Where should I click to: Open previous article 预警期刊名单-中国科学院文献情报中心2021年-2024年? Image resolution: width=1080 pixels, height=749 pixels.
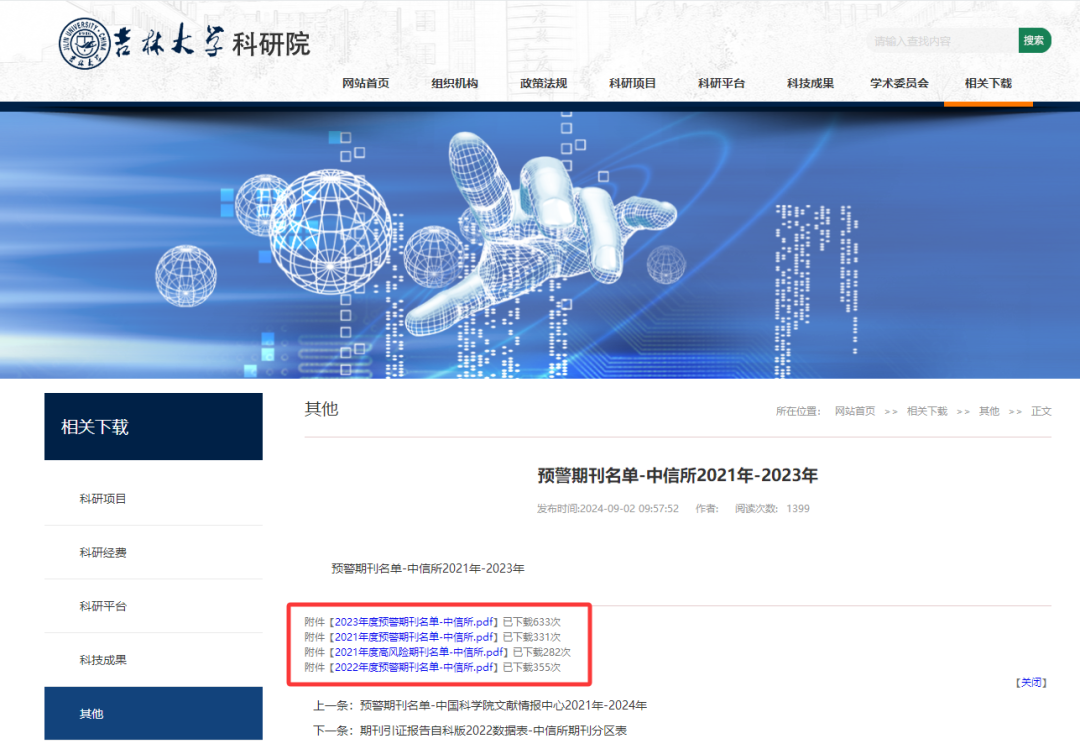pyautogui.click(x=503, y=706)
